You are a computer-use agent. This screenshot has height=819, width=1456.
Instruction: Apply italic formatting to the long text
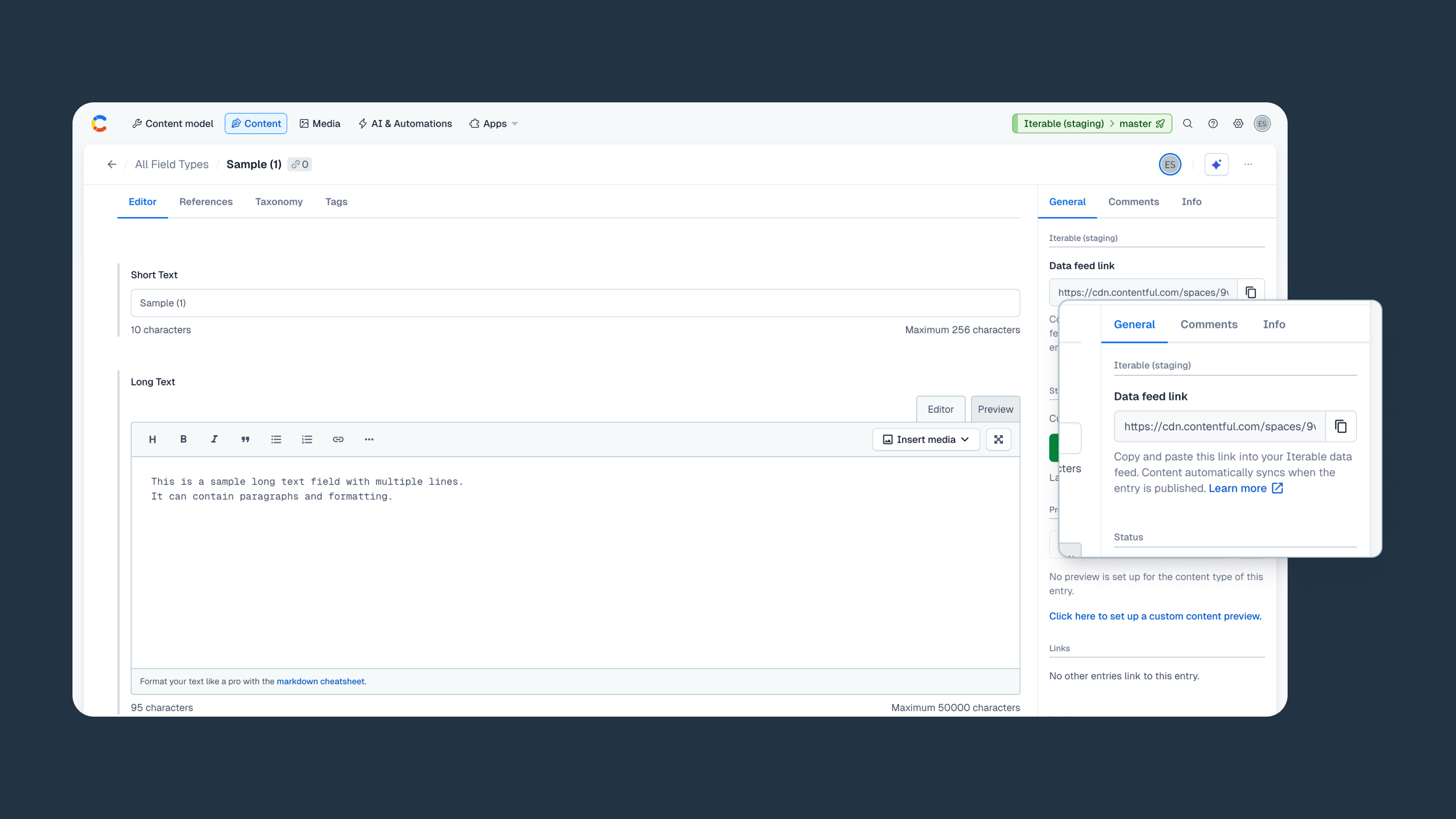pos(214,439)
